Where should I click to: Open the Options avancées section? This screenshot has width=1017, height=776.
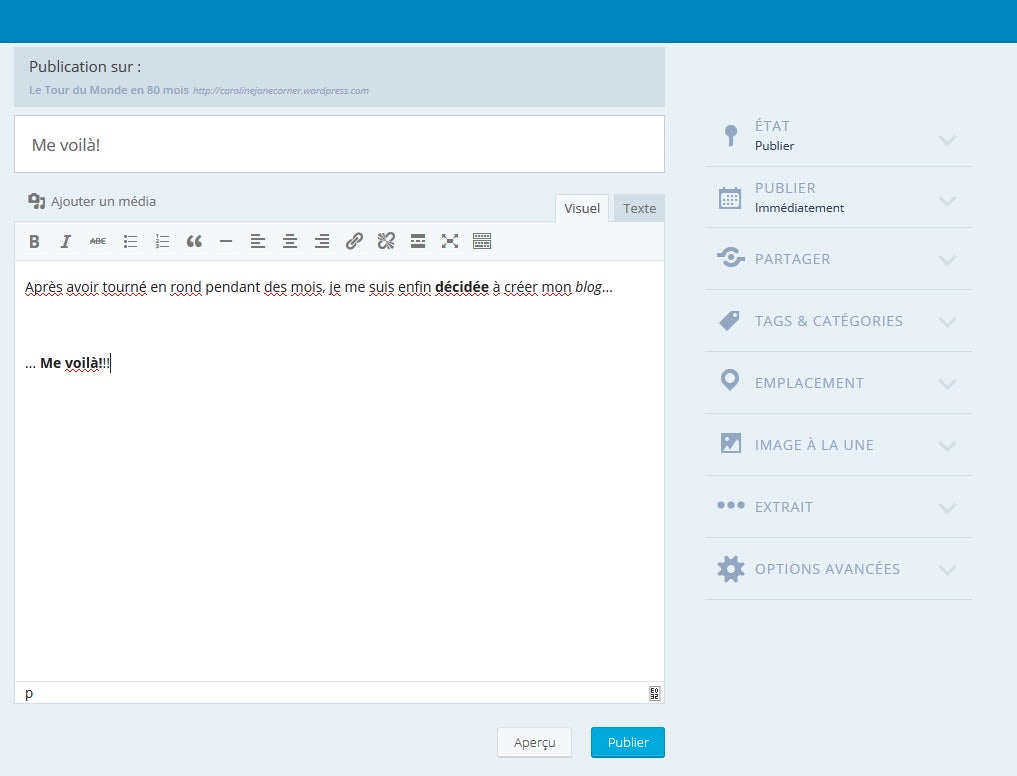[x=838, y=569]
